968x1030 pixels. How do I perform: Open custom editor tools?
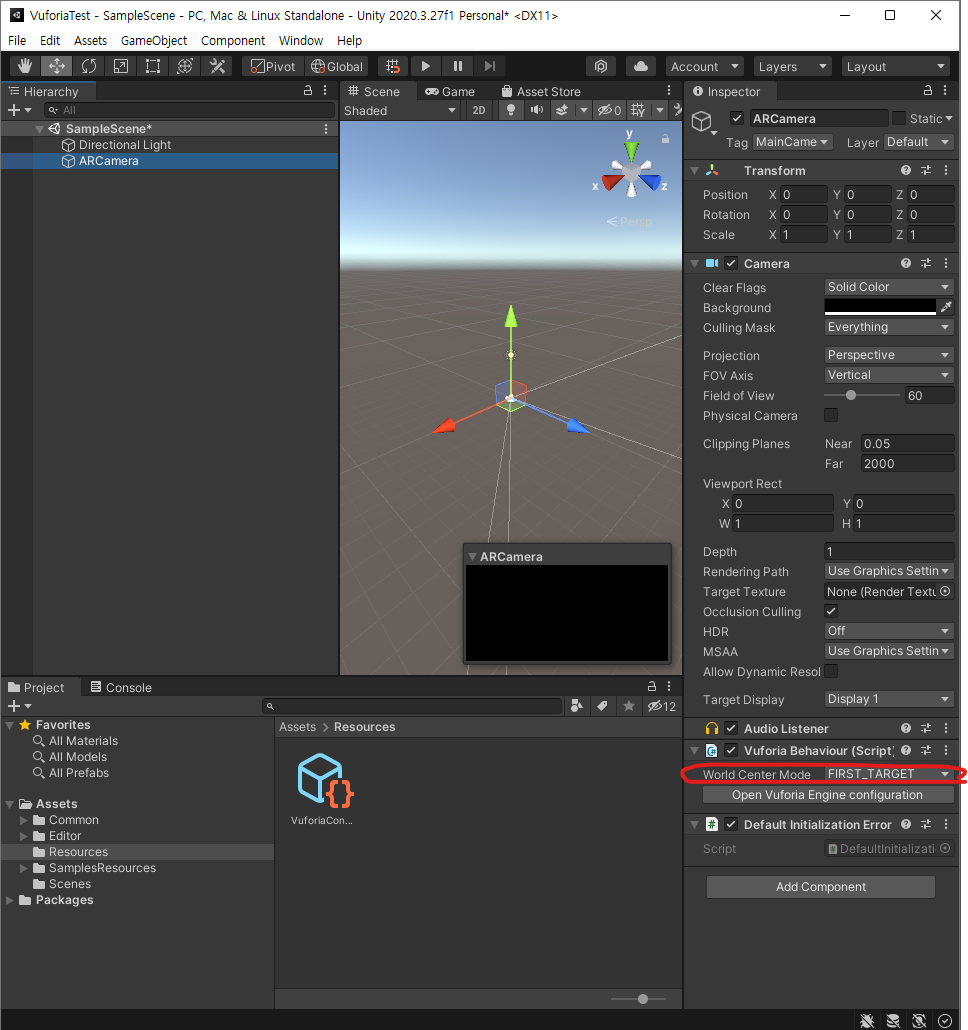pyautogui.click(x=217, y=66)
